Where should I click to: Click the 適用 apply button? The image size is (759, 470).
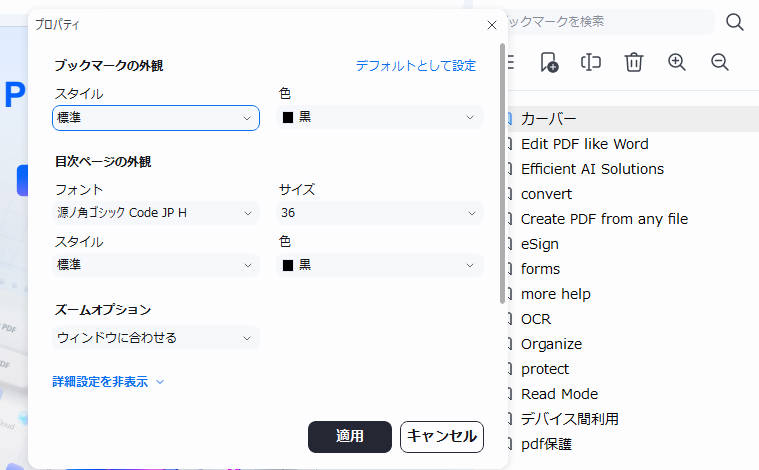(x=349, y=436)
